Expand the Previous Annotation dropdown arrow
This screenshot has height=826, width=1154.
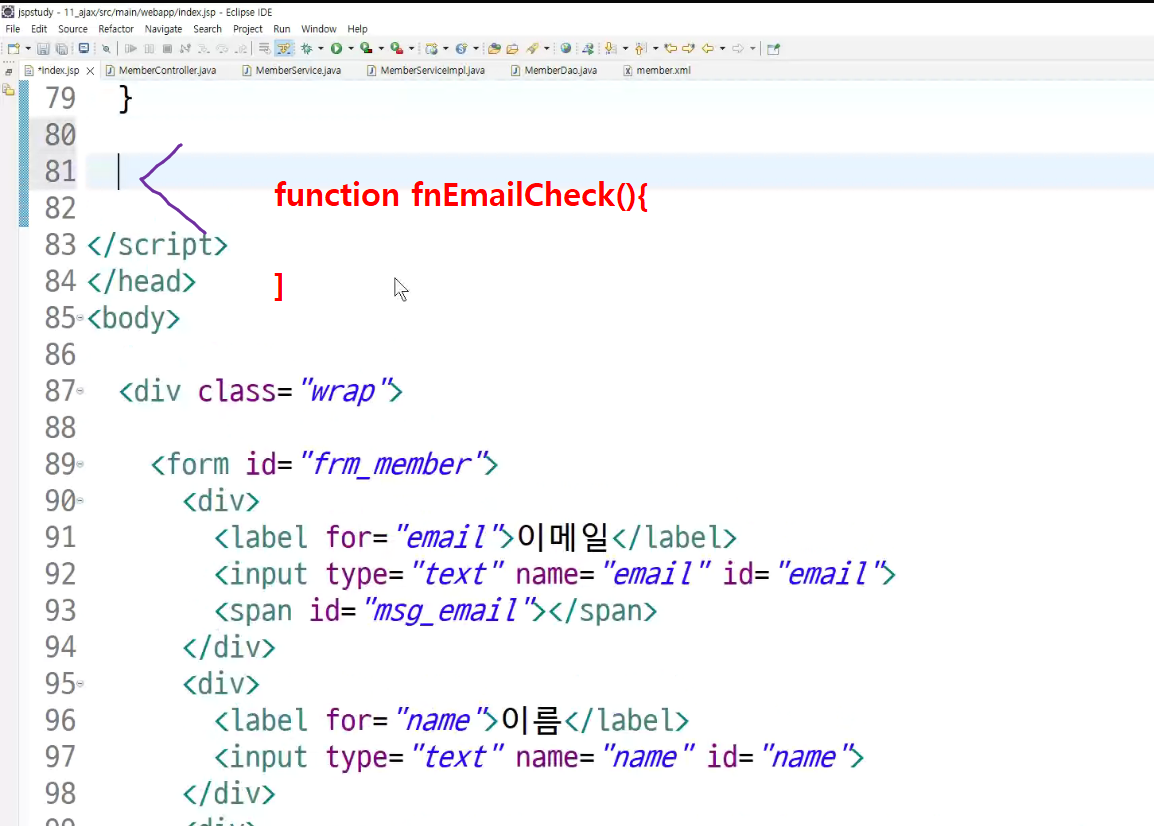coord(655,49)
